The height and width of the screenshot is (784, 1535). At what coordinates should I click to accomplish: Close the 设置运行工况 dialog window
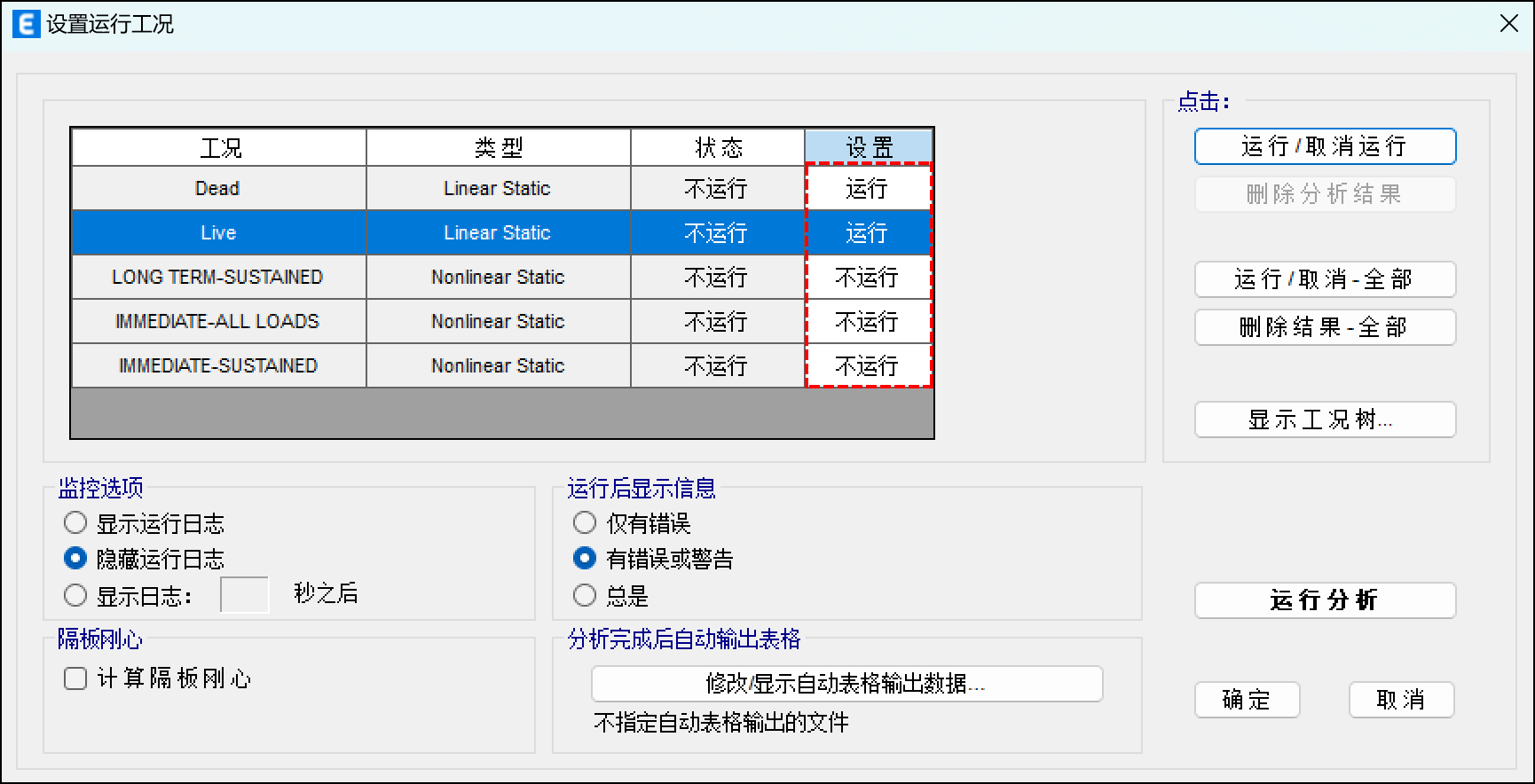[1508, 24]
